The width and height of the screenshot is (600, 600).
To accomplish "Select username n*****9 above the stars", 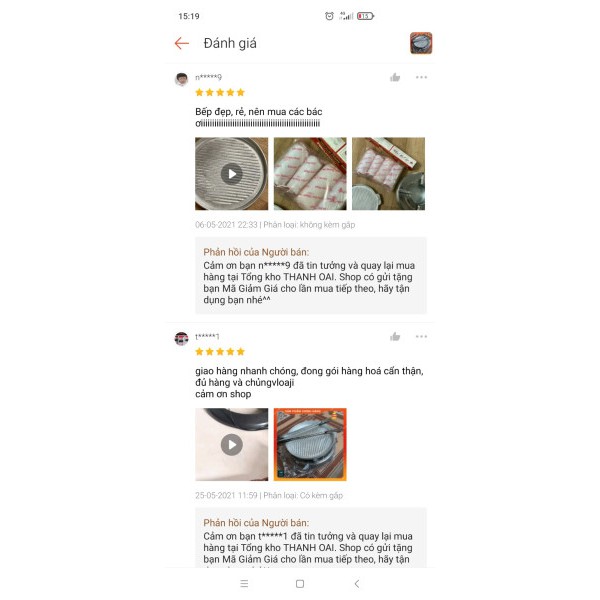I will coord(209,77).
